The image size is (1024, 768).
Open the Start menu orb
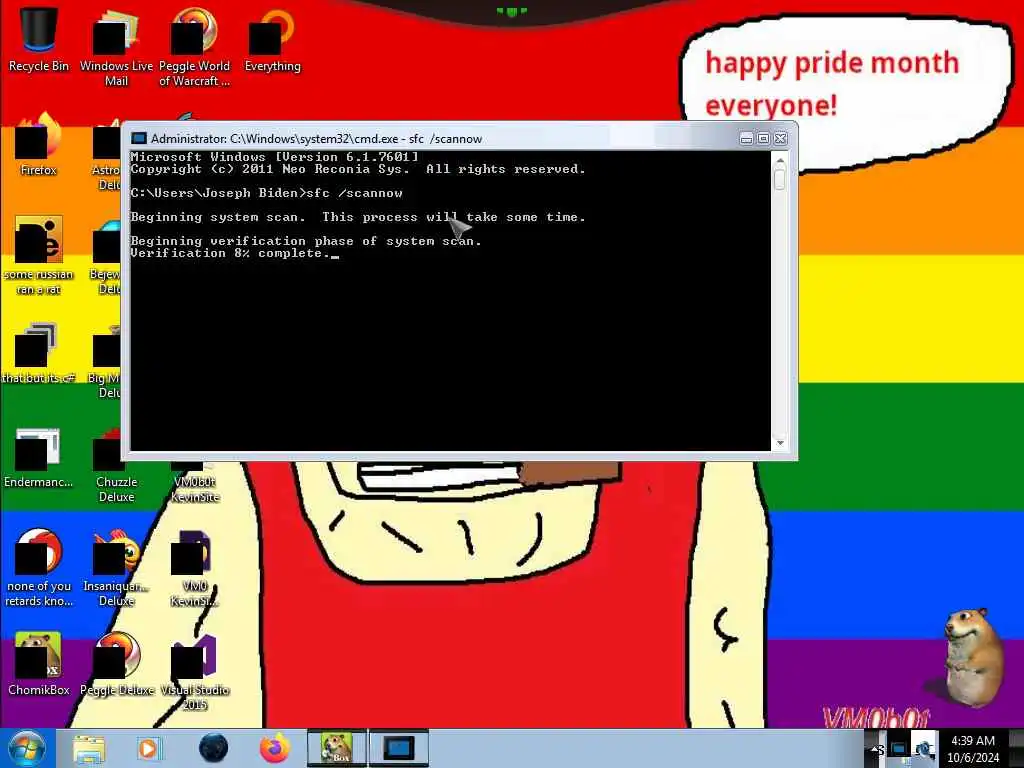(x=27, y=748)
